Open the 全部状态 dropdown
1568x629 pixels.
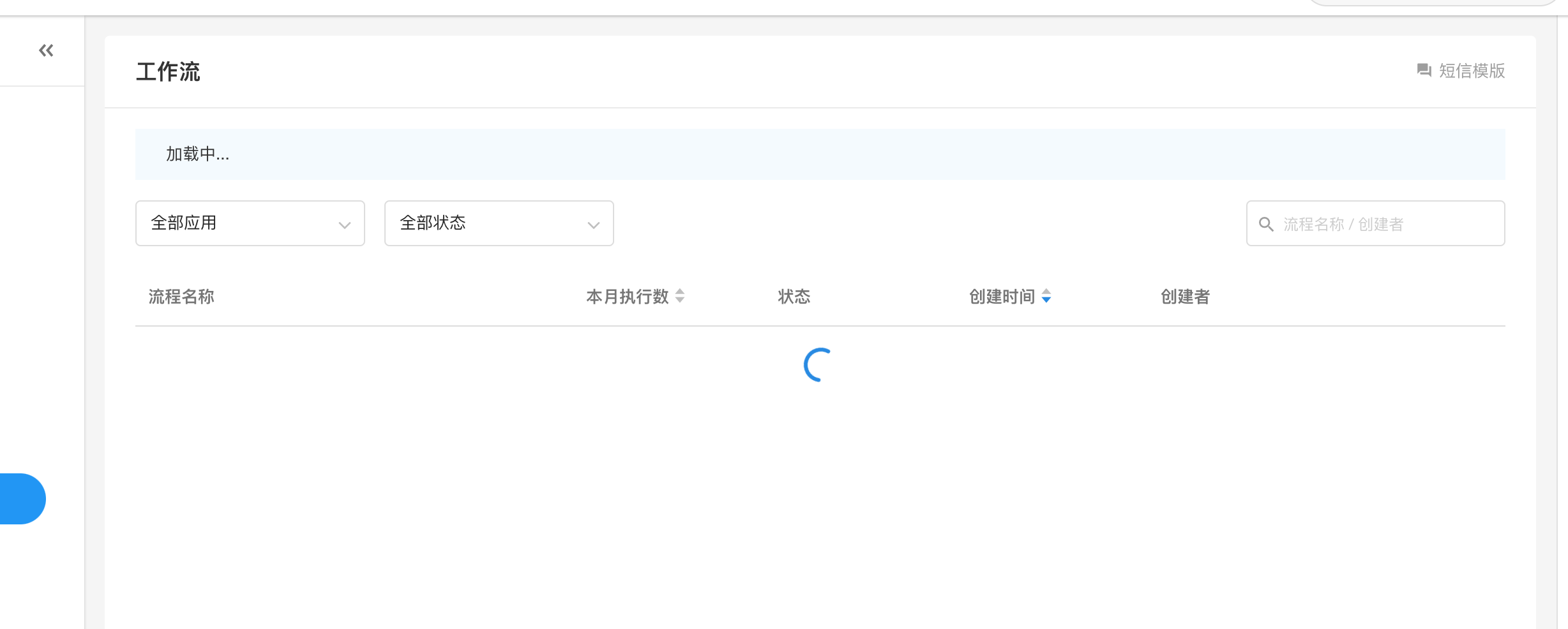[498, 223]
